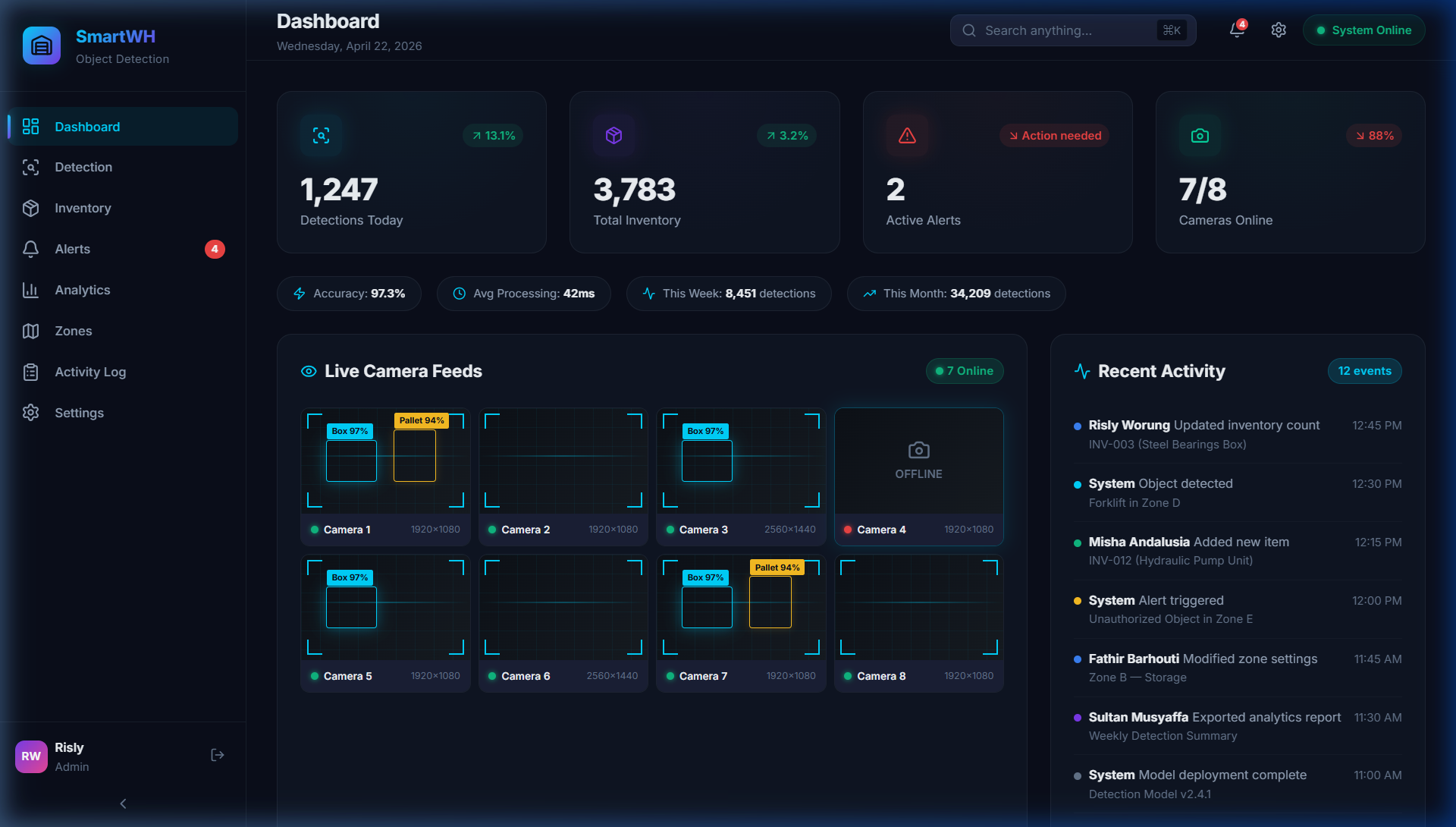
Task: Click the 12 events badge
Action: tap(1364, 371)
